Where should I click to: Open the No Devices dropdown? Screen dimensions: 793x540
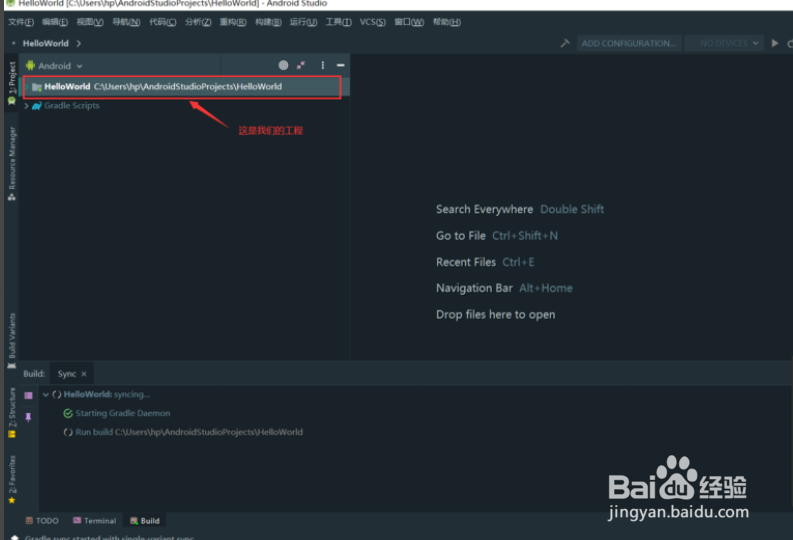tap(724, 43)
